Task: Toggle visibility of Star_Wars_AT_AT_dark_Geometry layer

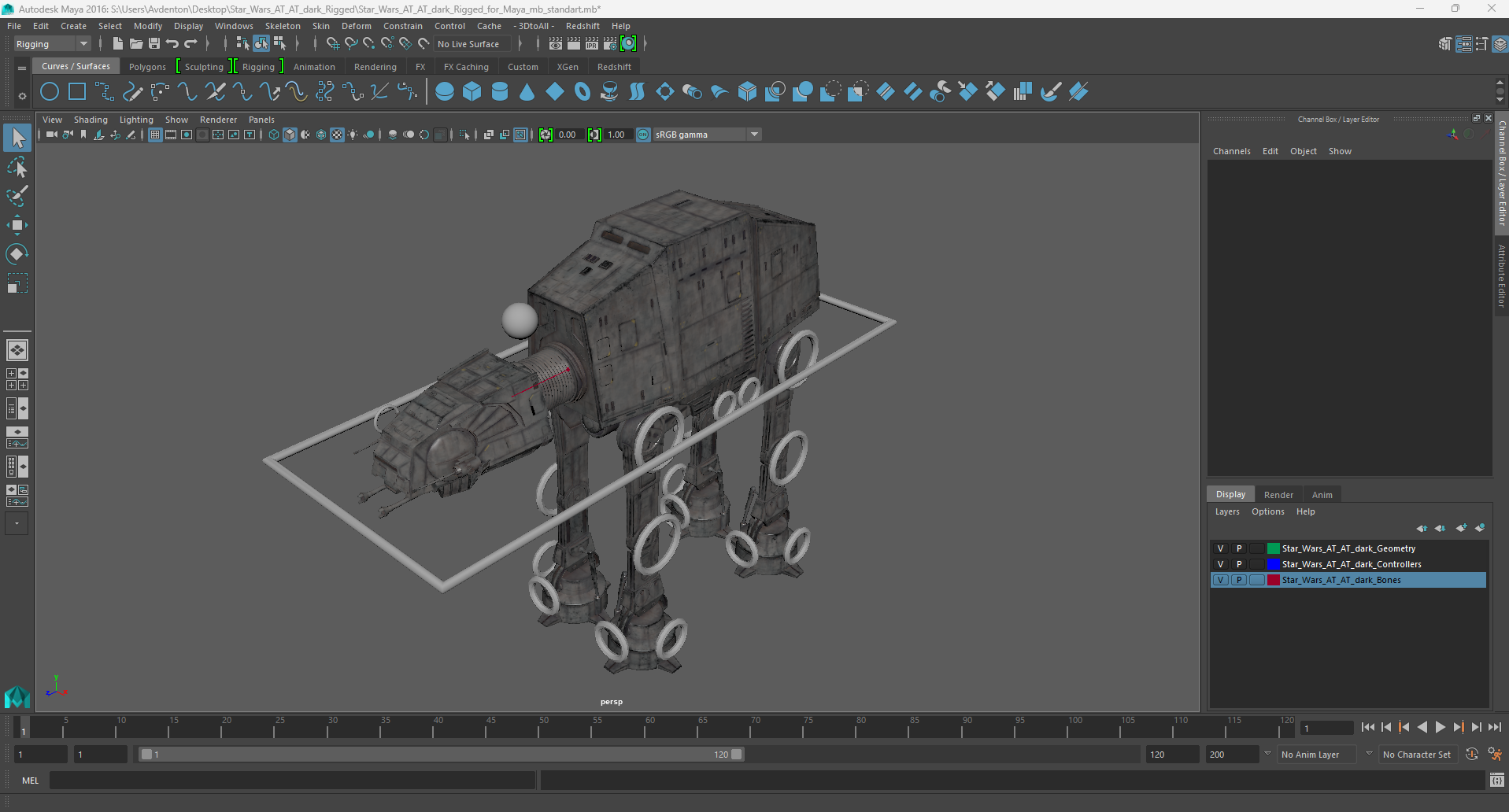Action: coord(1220,548)
